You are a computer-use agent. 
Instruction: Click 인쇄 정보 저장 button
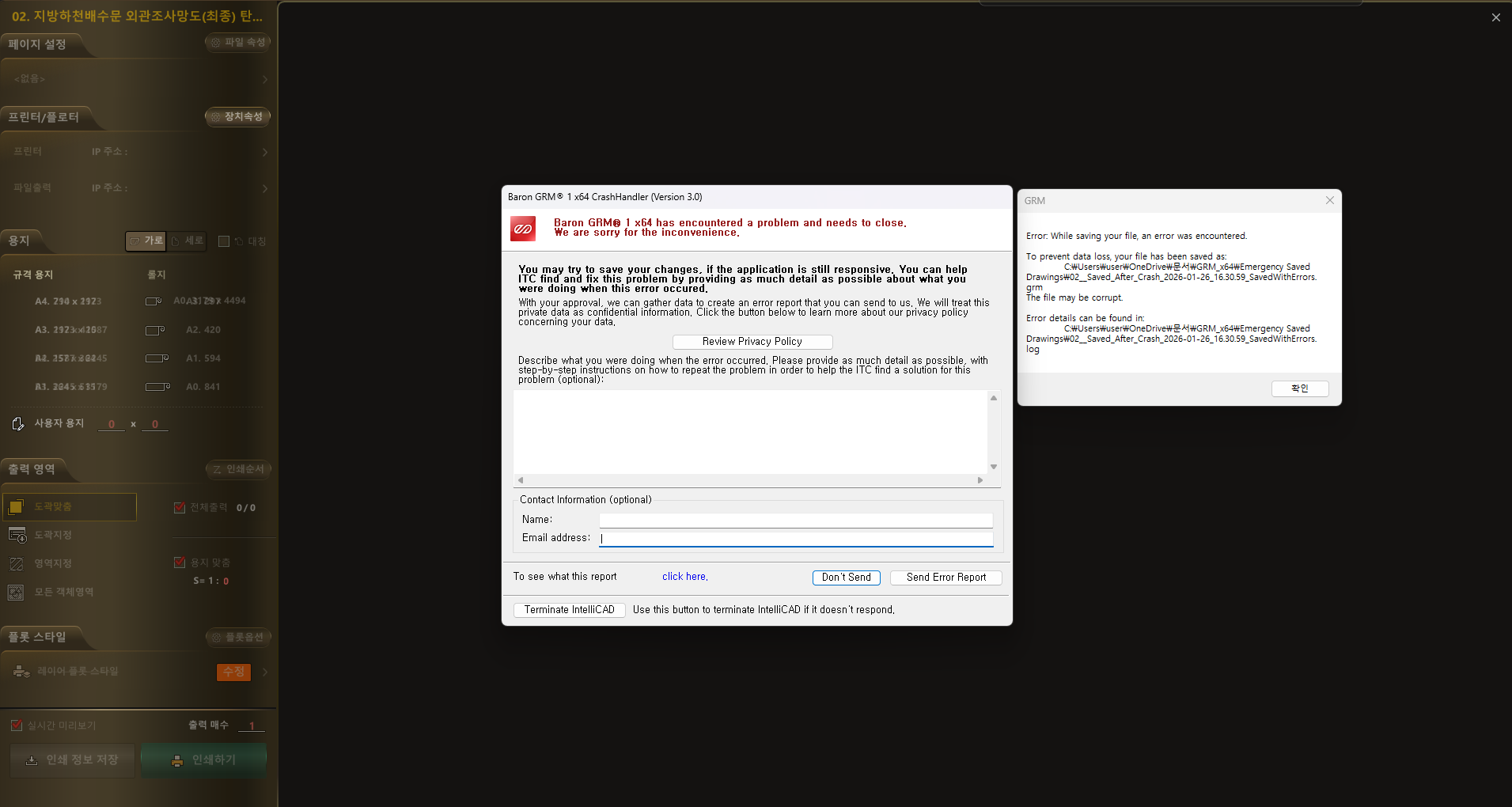tap(72, 760)
